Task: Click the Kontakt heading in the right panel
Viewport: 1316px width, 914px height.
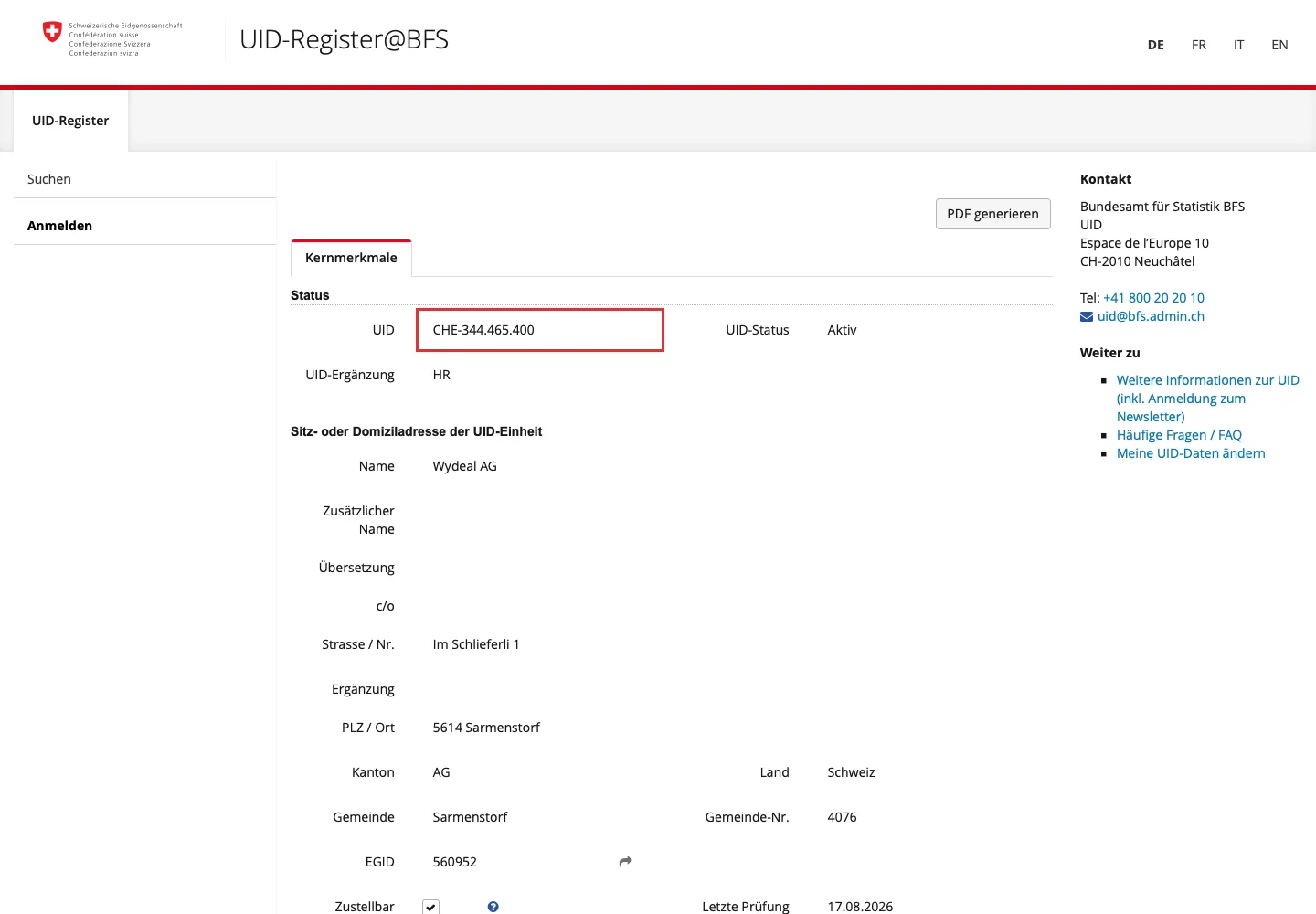Action: [x=1106, y=179]
